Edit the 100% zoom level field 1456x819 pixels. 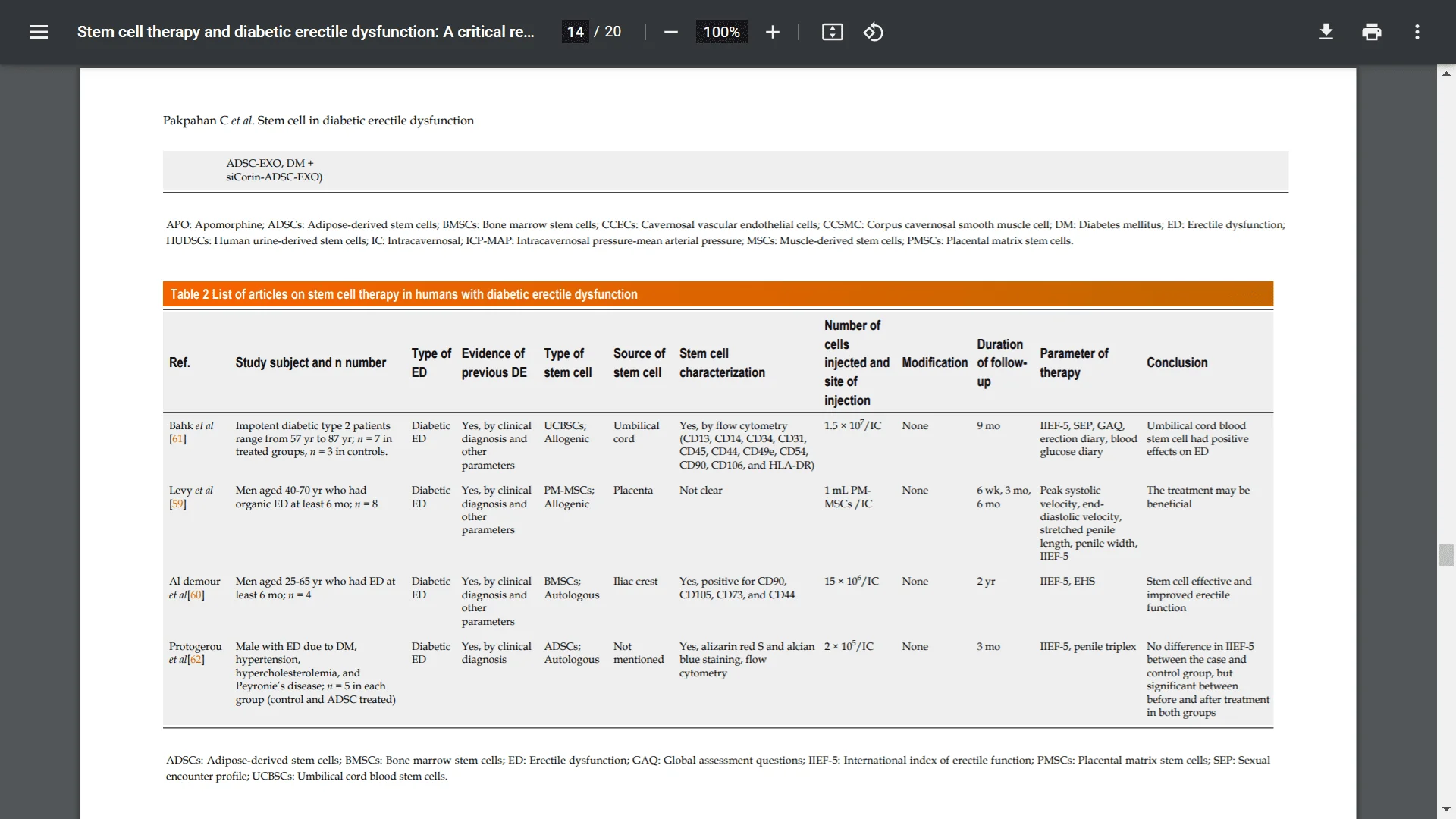(721, 32)
